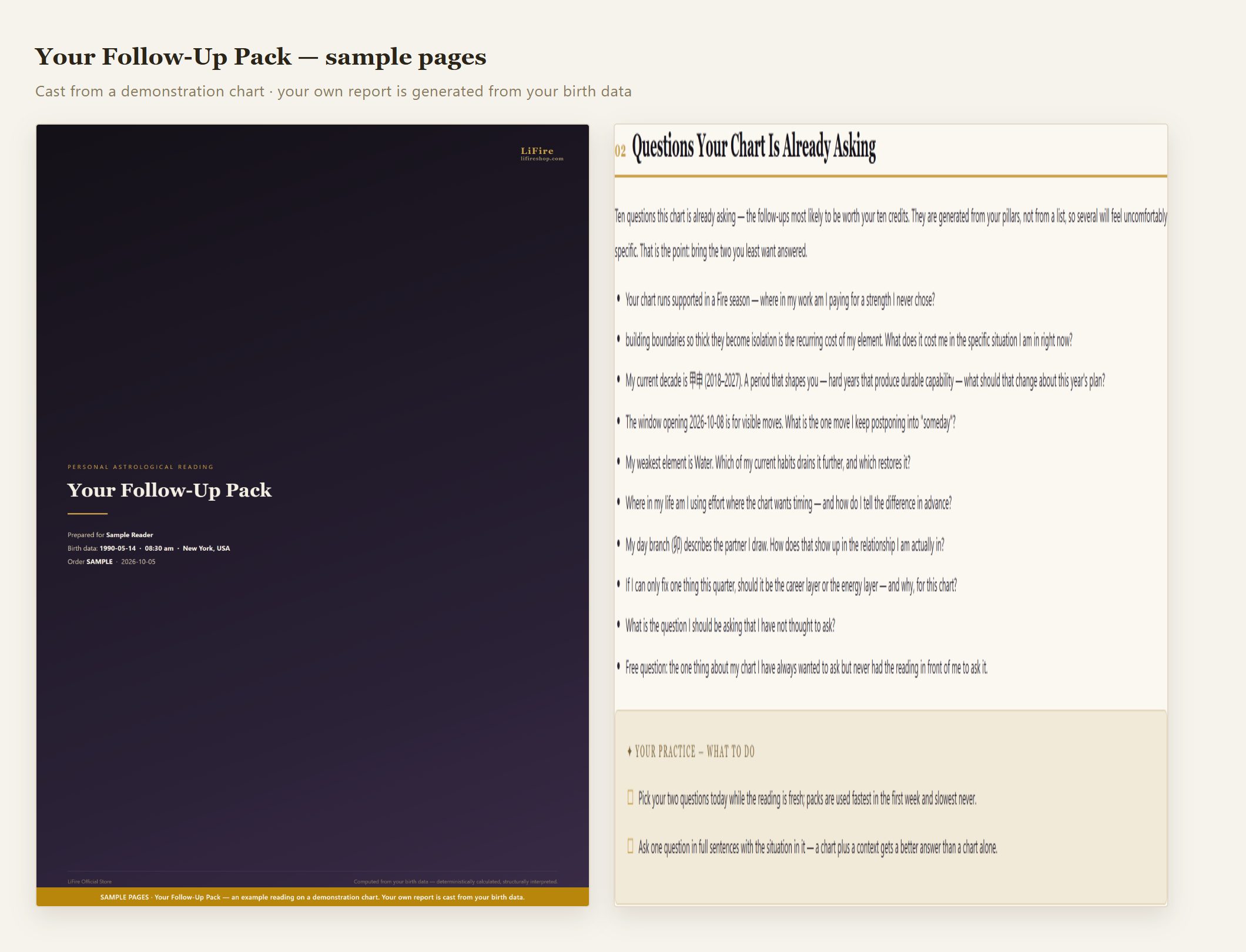Image resolution: width=1246 pixels, height=952 pixels.
Task: Click the bullet 'Your chart runs supported in a Fire season'
Action: click(780, 300)
